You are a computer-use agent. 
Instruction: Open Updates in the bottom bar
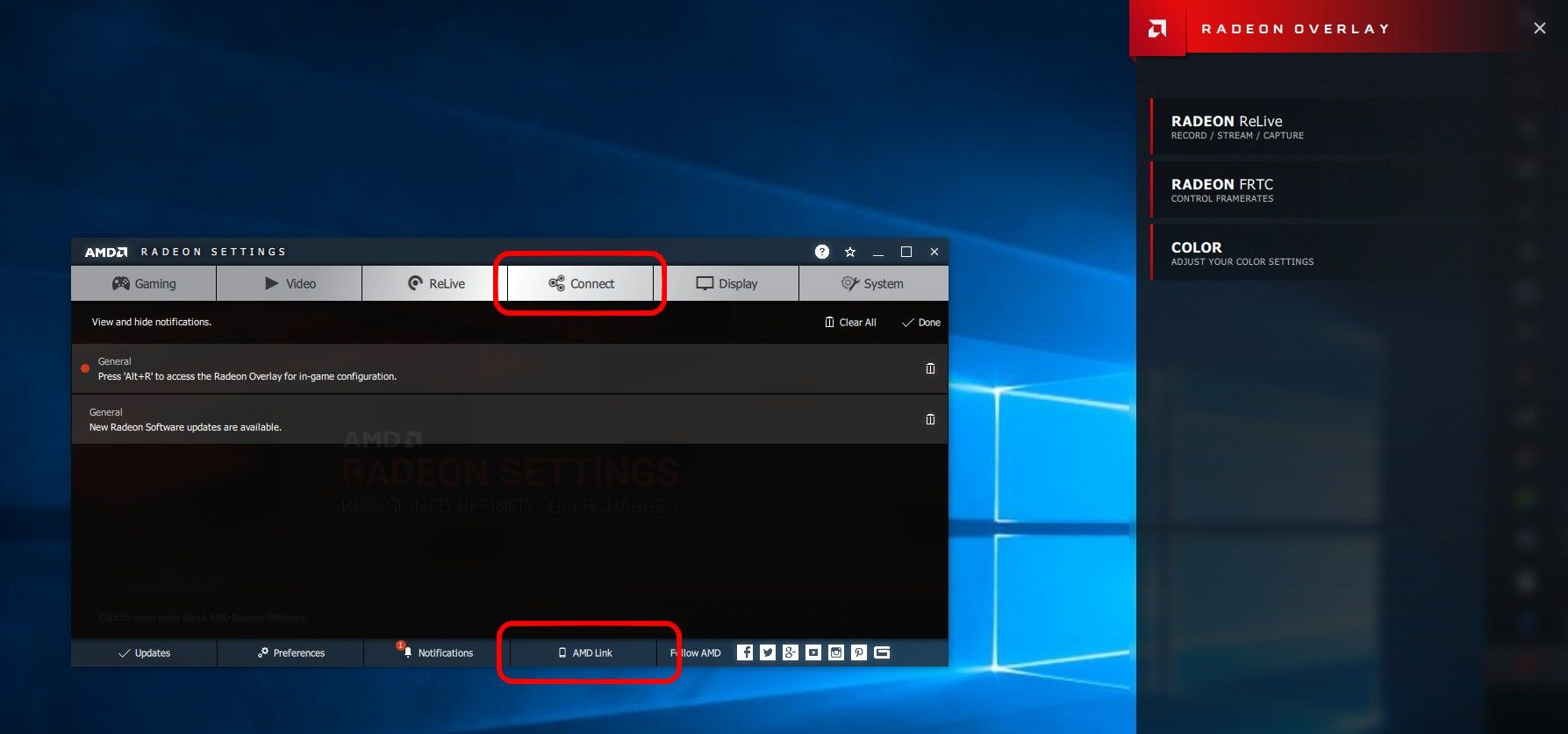[x=144, y=652]
